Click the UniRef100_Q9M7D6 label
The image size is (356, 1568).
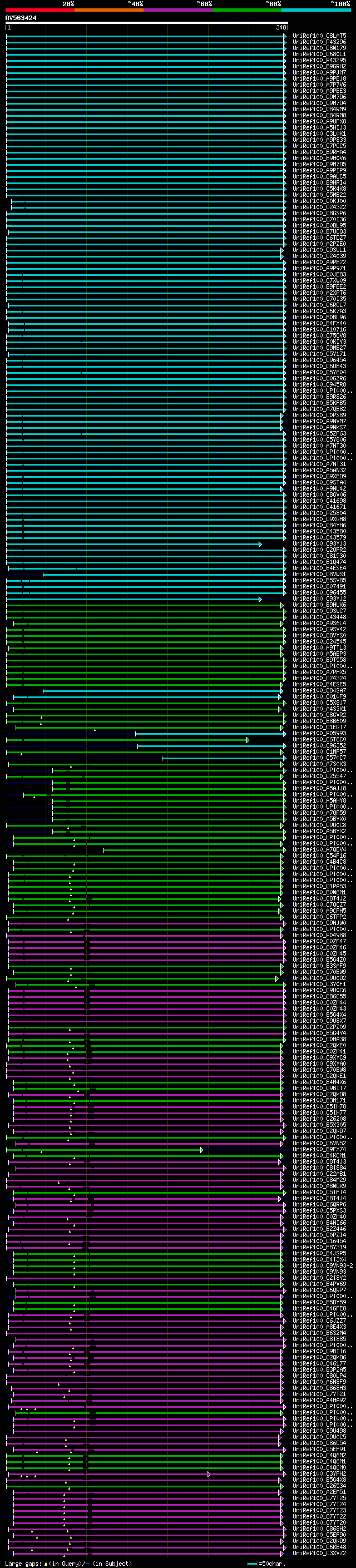[319, 97]
